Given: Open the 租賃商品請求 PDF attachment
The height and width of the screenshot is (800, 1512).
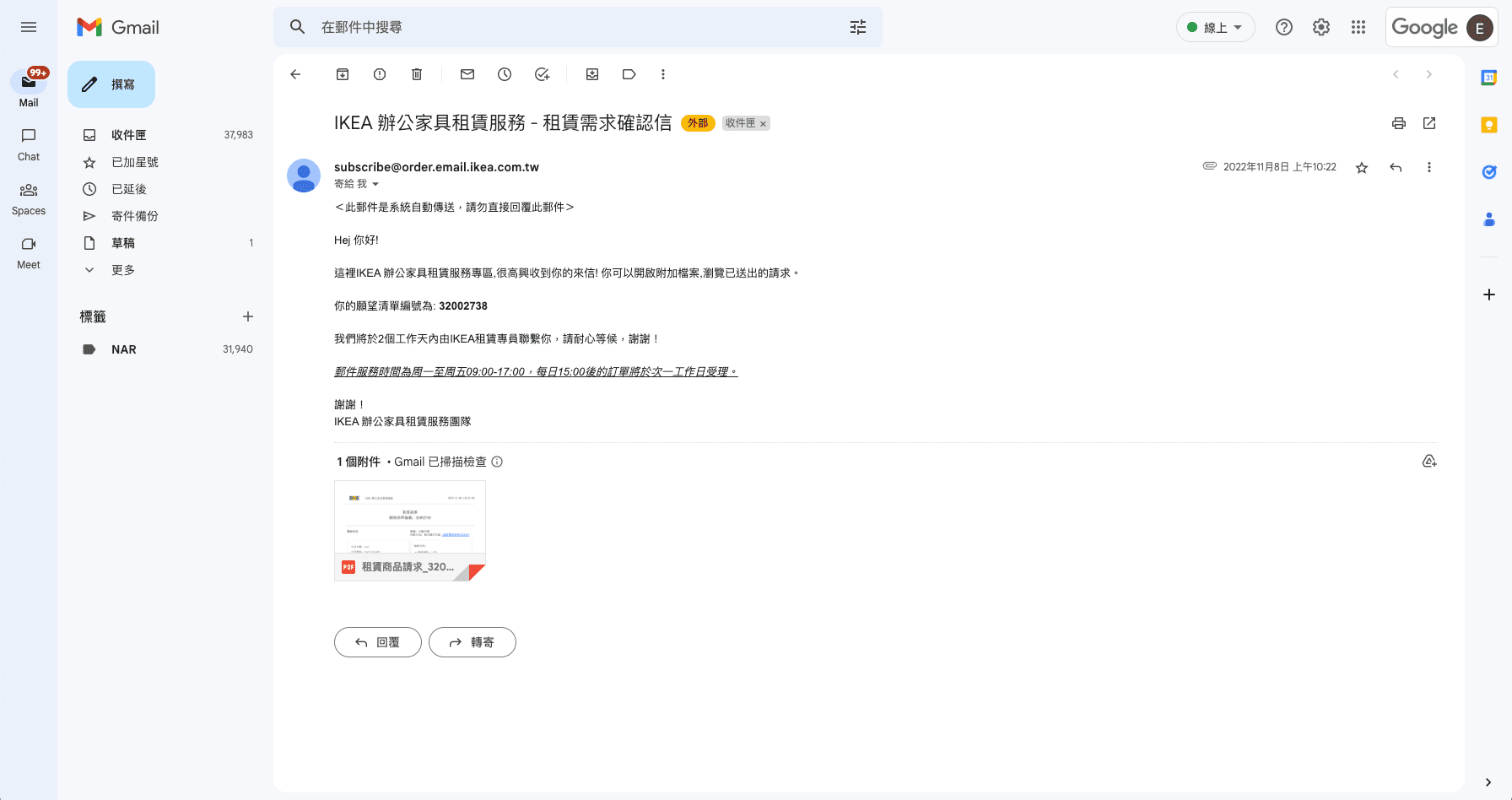Looking at the screenshot, I should click(410, 531).
